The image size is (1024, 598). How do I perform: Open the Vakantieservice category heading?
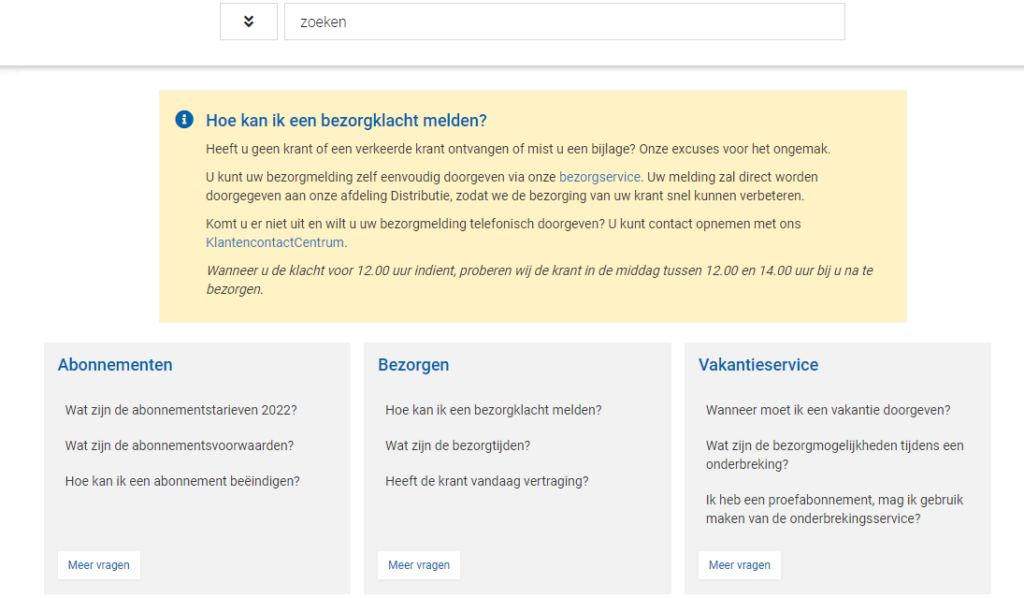[x=758, y=364]
